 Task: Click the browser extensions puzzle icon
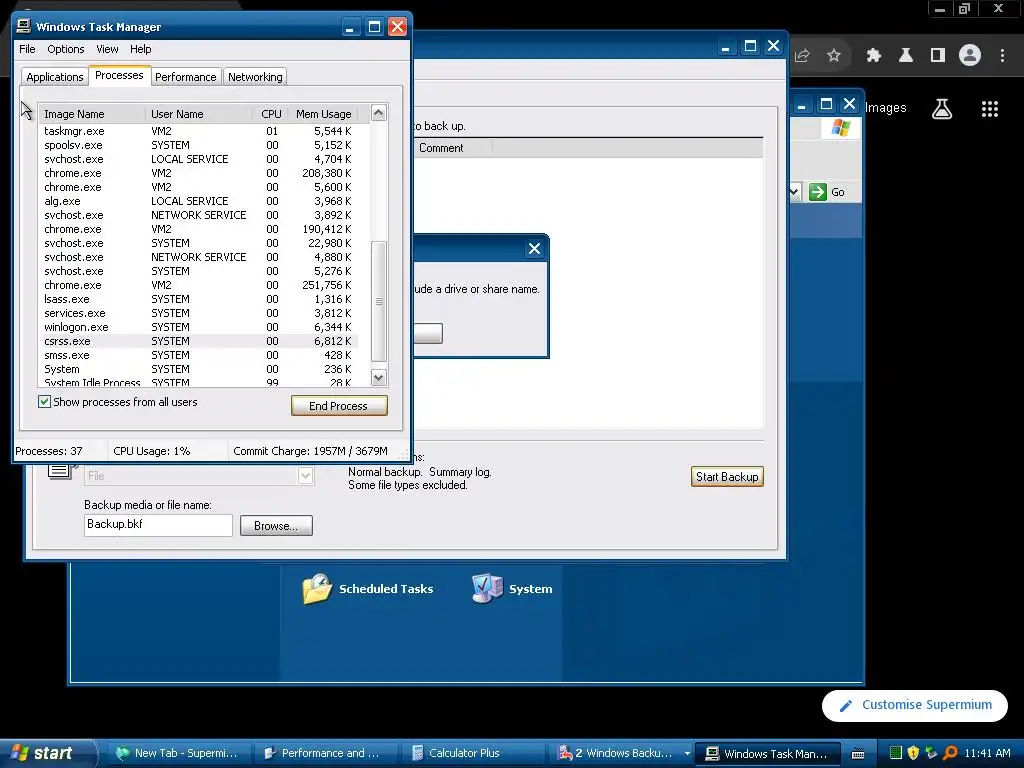tap(873, 56)
